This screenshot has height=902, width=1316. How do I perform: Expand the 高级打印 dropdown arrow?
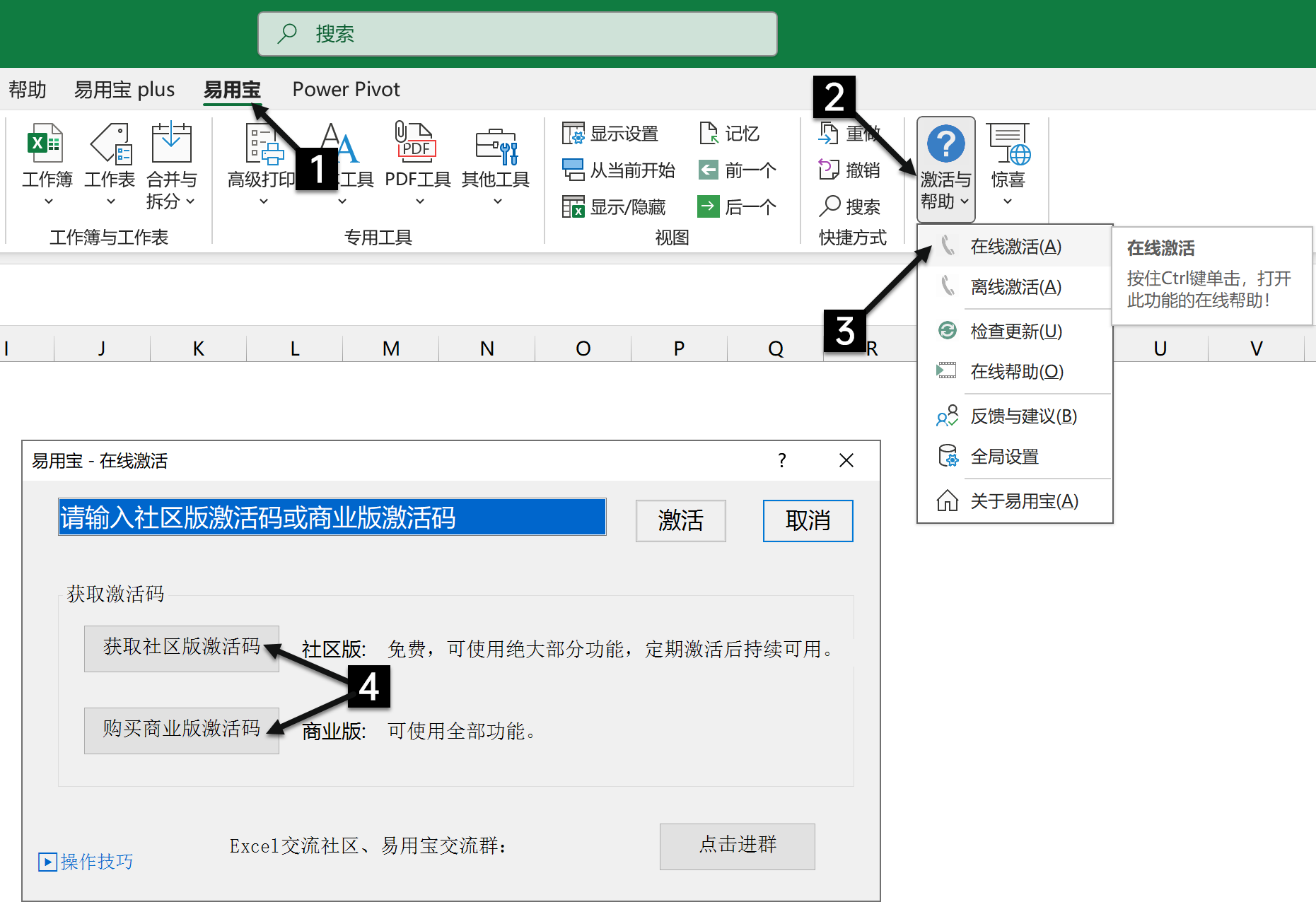(x=263, y=201)
